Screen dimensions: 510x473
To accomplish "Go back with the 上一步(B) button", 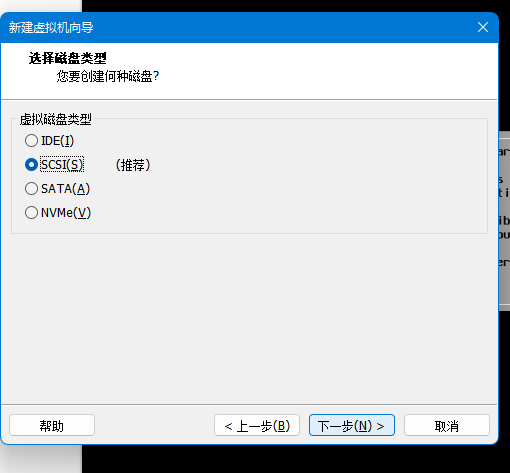I will (x=257, y=425).
